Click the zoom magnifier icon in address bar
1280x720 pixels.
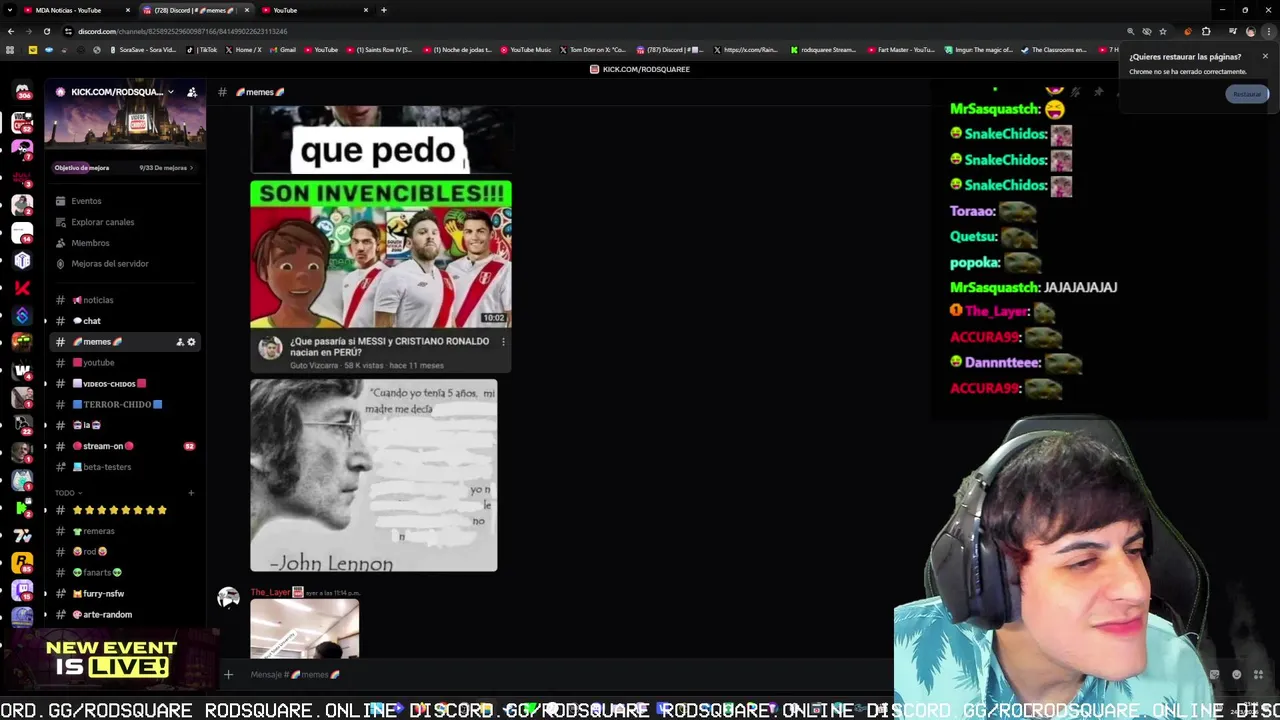click(1131, 31)
